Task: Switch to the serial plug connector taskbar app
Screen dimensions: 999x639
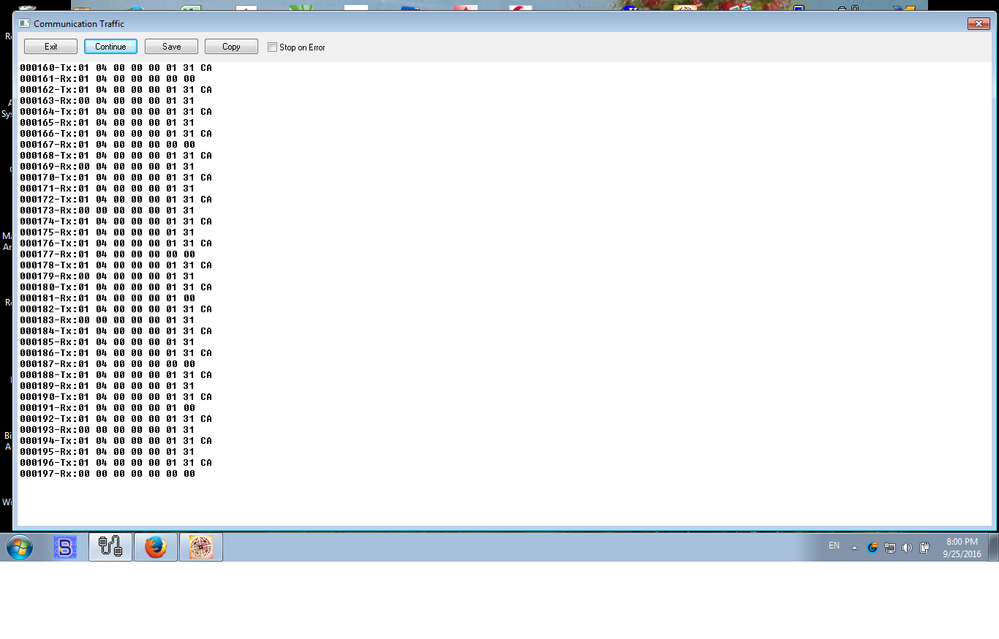Action: coord(110,547)
